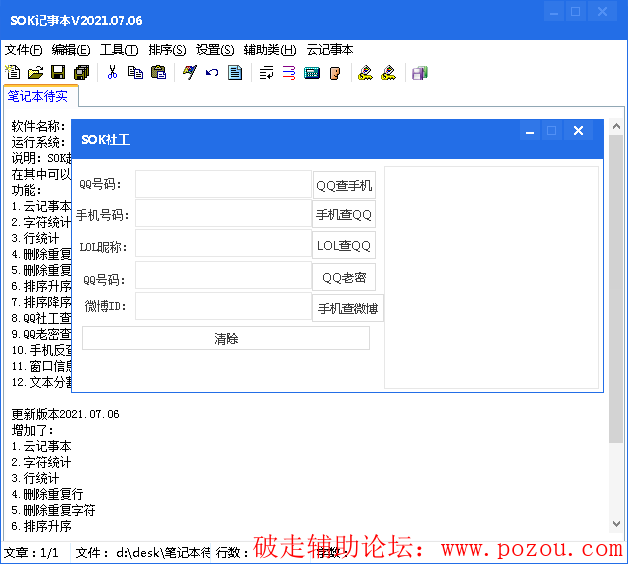Open the 工具(T) menu
The image size is (628, 564).
coord(119,50)
